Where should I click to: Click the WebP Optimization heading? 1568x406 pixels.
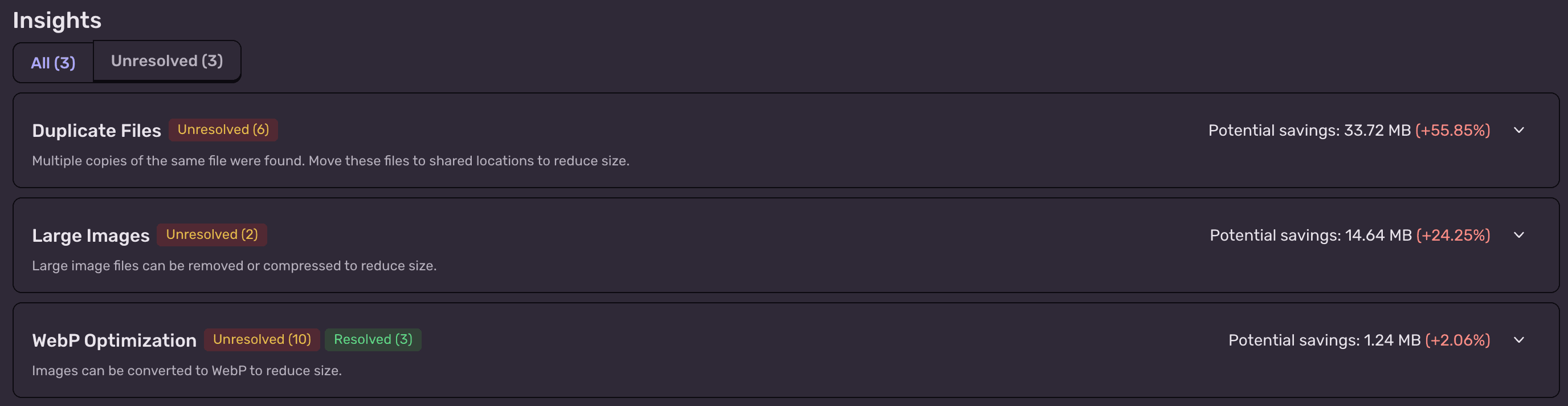[115, 340]
